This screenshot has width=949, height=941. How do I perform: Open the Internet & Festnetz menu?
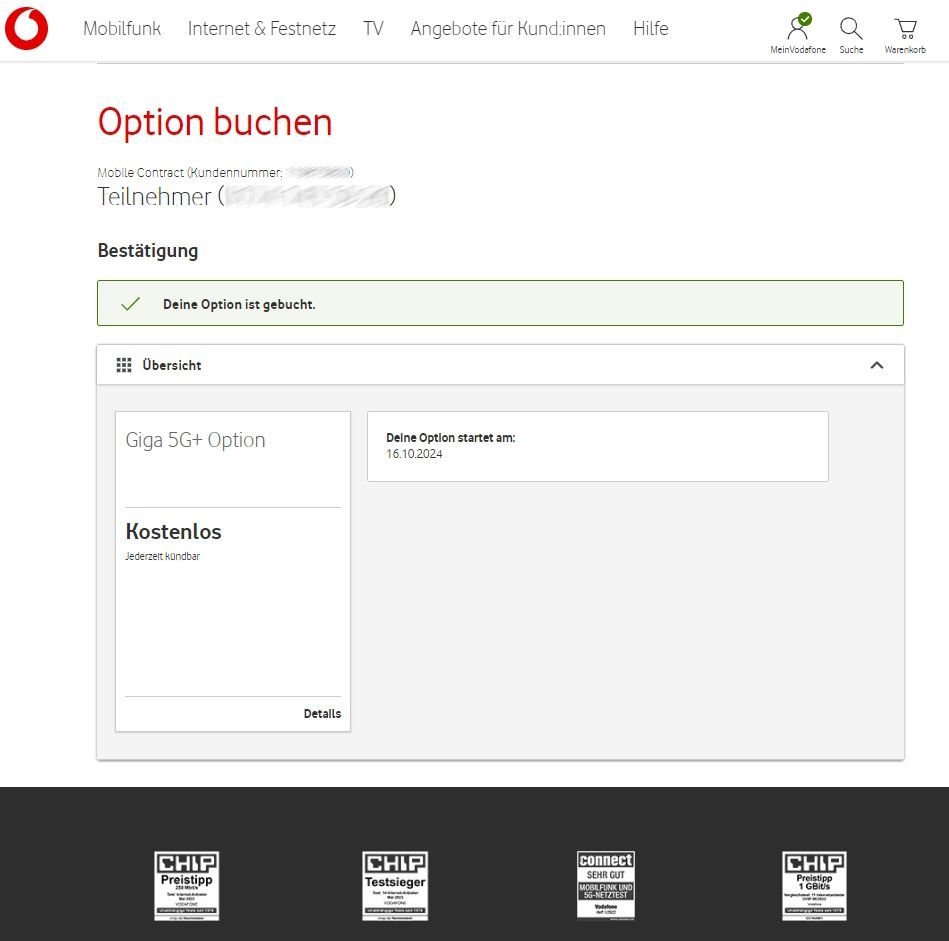pyautogui.click(x=261, y=28)
